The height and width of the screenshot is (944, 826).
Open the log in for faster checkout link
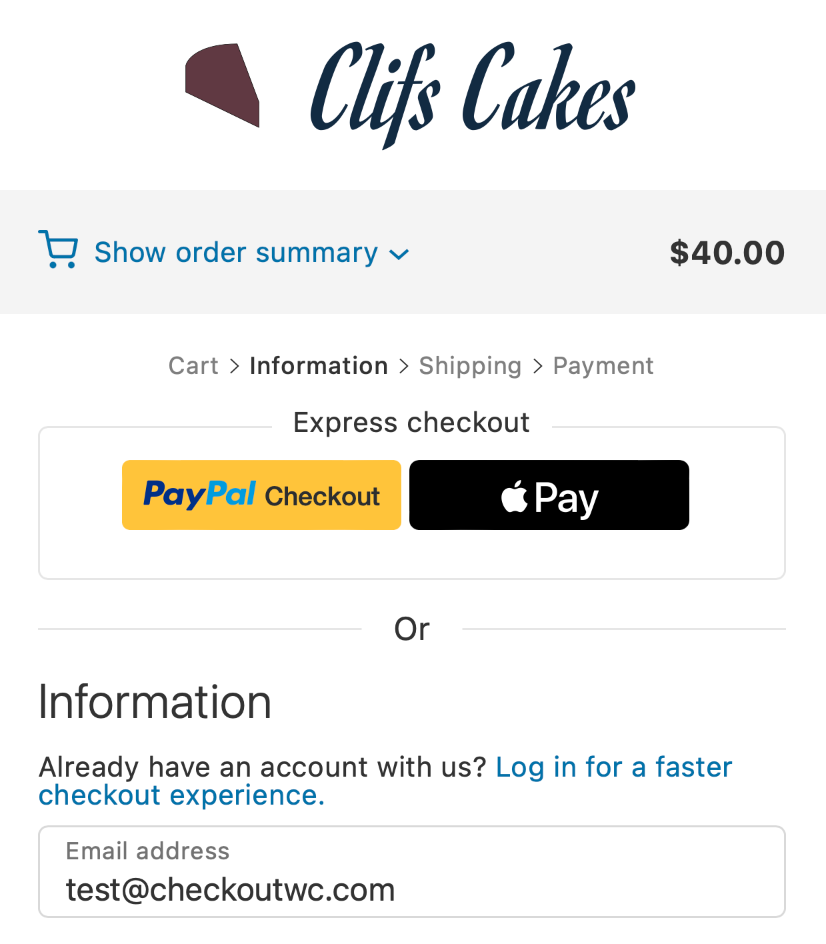point(613,768)
